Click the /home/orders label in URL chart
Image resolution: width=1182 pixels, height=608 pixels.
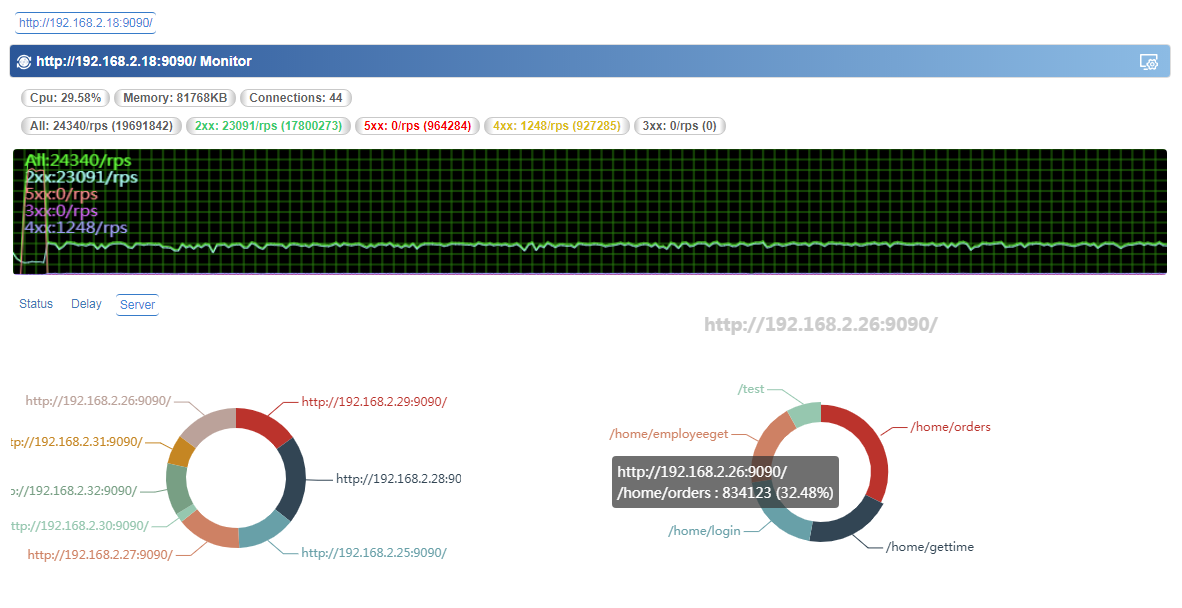pos(951,426)
